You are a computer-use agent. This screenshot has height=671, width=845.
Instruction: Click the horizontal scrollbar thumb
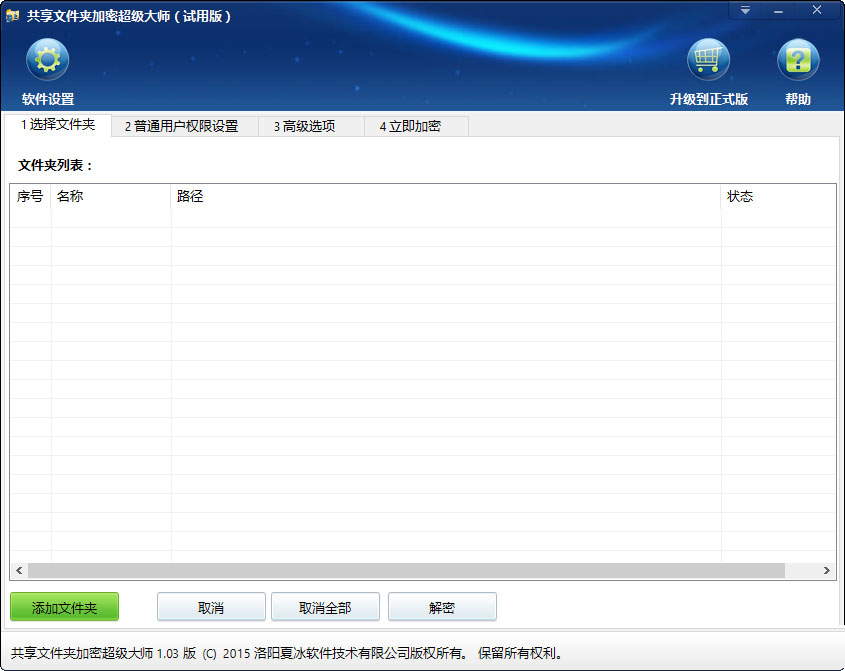tap(406, 570)
